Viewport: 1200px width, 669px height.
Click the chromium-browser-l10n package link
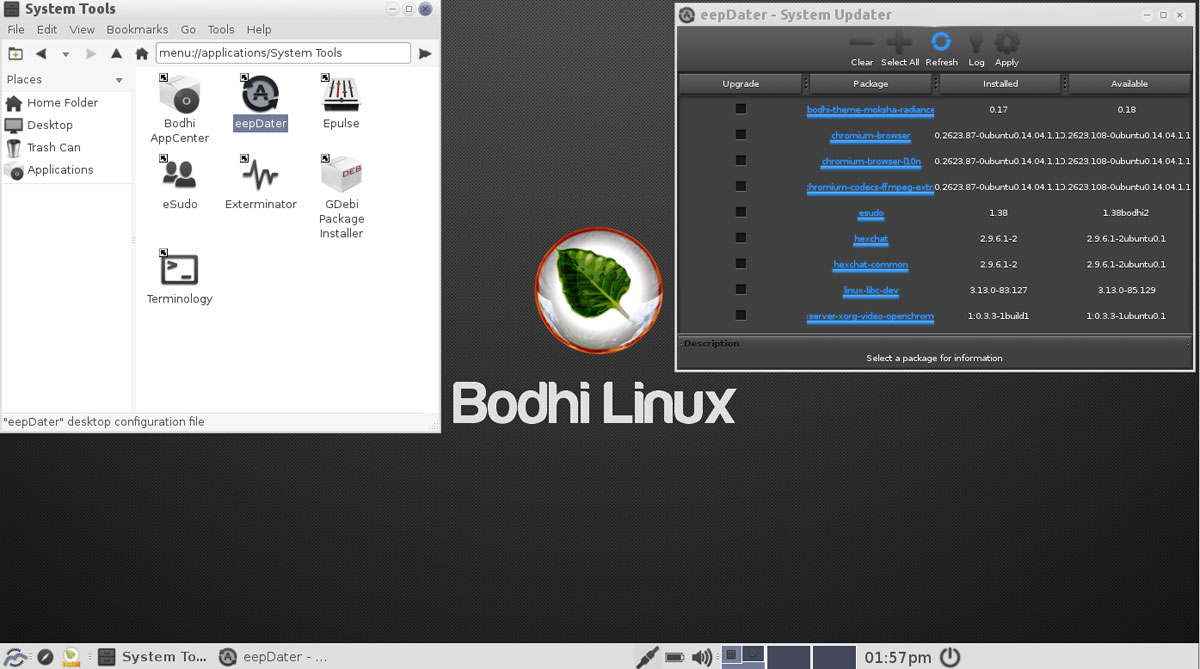(871, 162)
